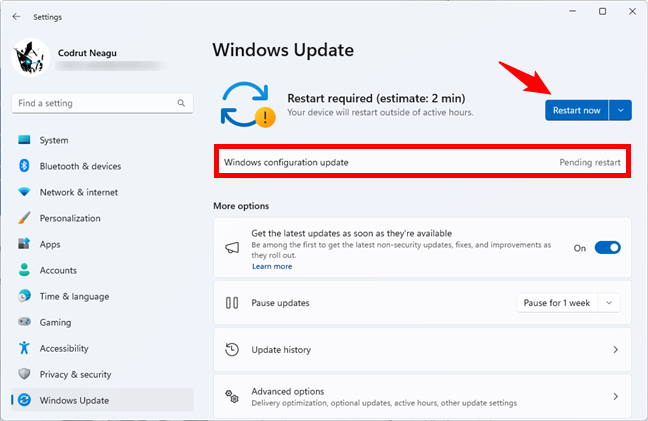Click the More options heading
Viewport: 648px width, 421px height.
tap(241, 206)
